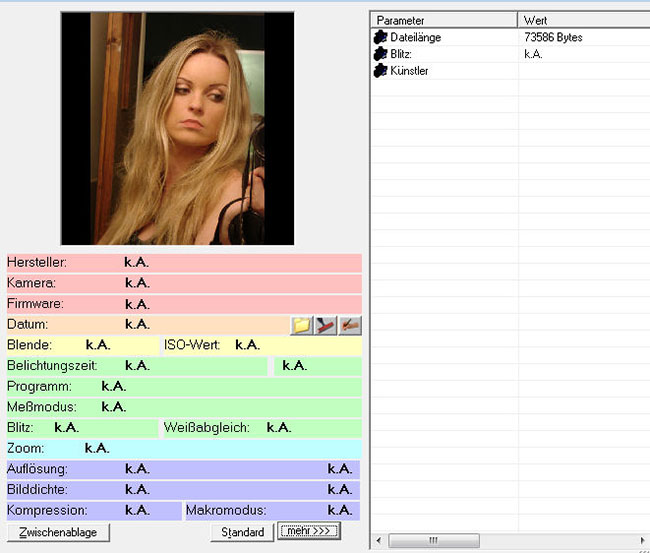This screenshot has width=650, height=553.
Task: Click the Weißabgleich field
Action: (262, 428)
